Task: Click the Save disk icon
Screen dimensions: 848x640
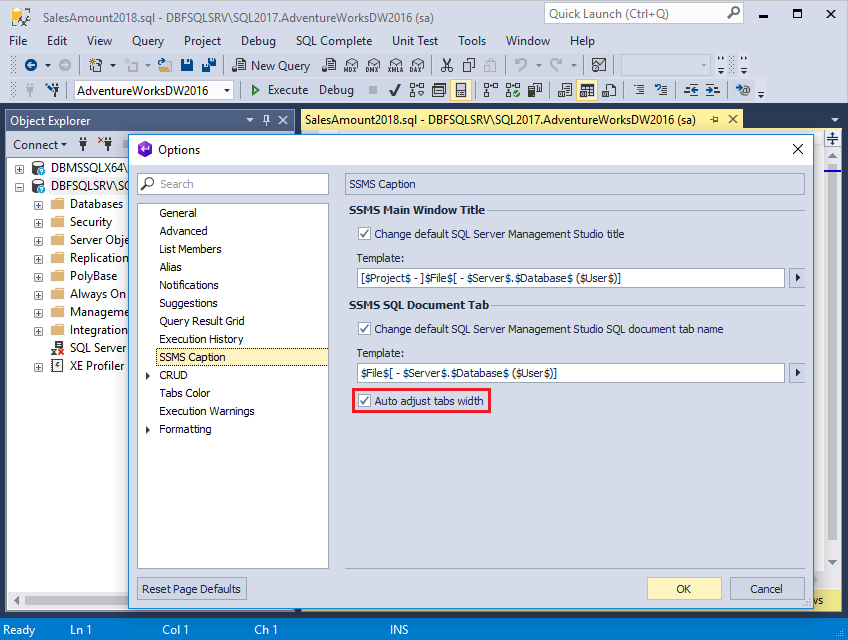Action: coord(187,65)
